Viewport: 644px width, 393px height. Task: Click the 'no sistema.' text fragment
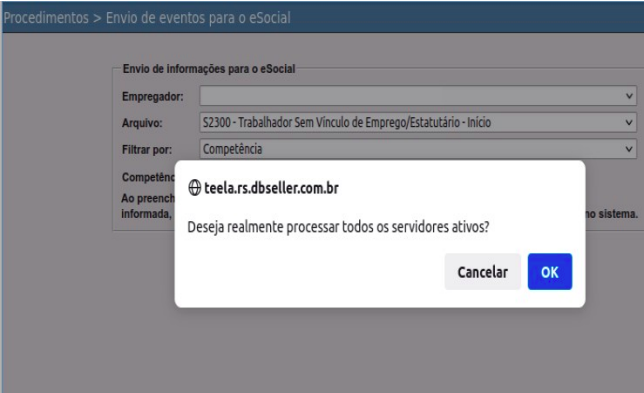point(612,214)
